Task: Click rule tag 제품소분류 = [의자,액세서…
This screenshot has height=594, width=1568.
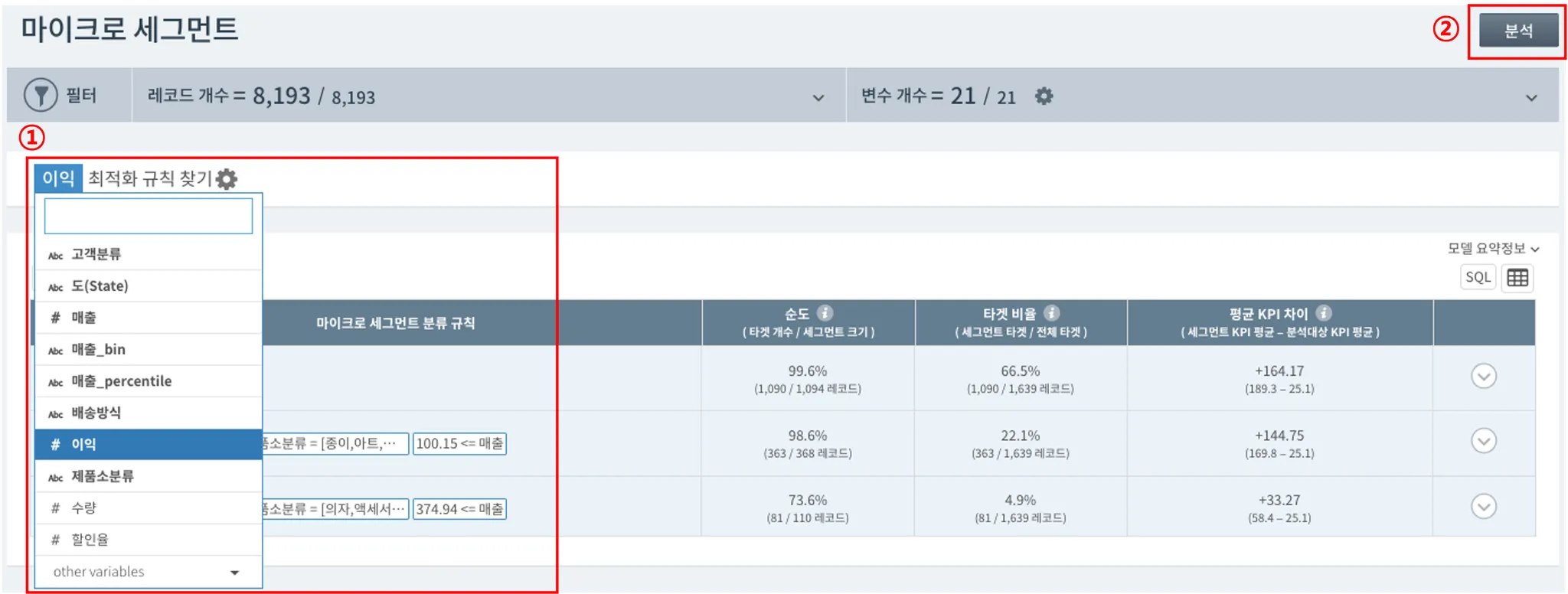Action: (x=335, y=509)
